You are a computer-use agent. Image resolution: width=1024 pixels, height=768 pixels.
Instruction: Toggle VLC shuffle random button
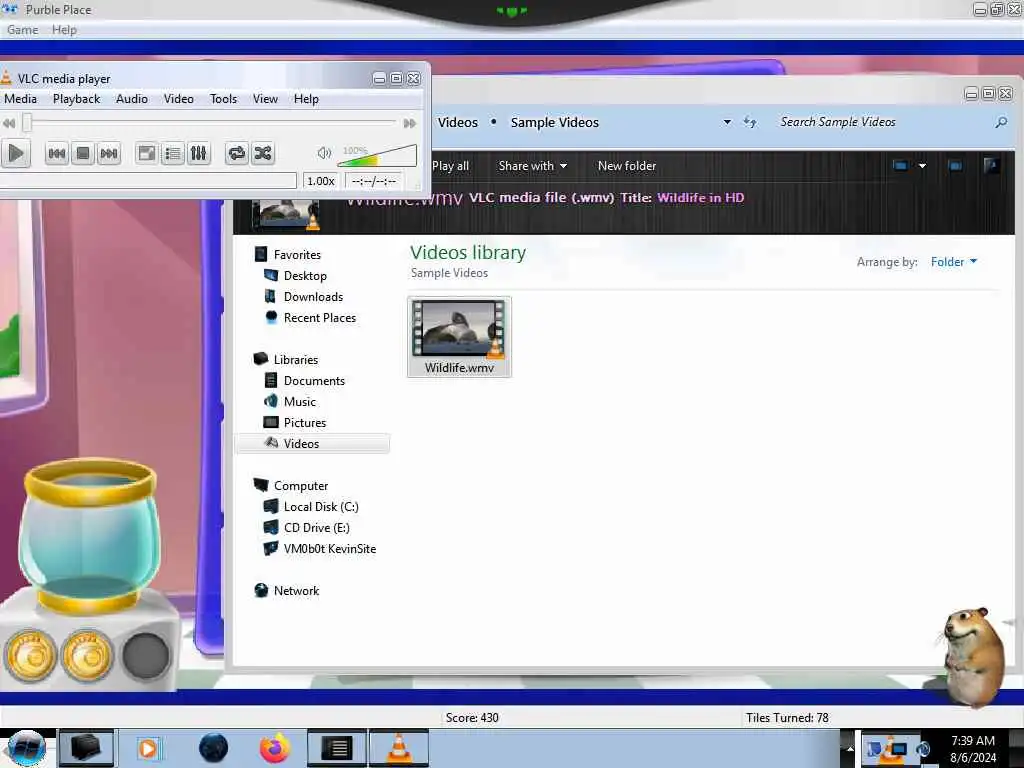[x=263, y=153]
